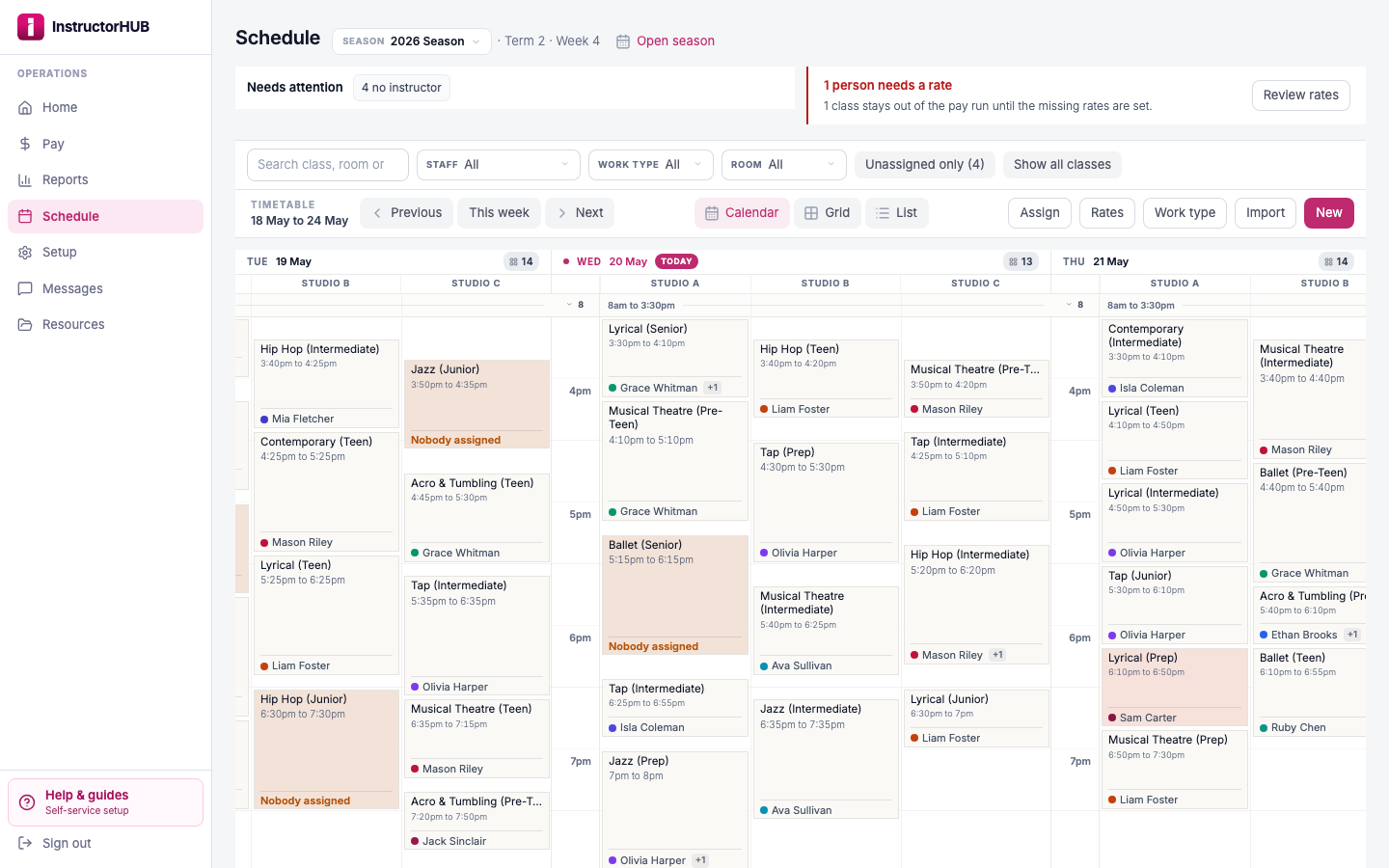Click Thursday 21 May's class count badge
The width and height of the screenshot is (1389, 868).
coord(1336,261)
